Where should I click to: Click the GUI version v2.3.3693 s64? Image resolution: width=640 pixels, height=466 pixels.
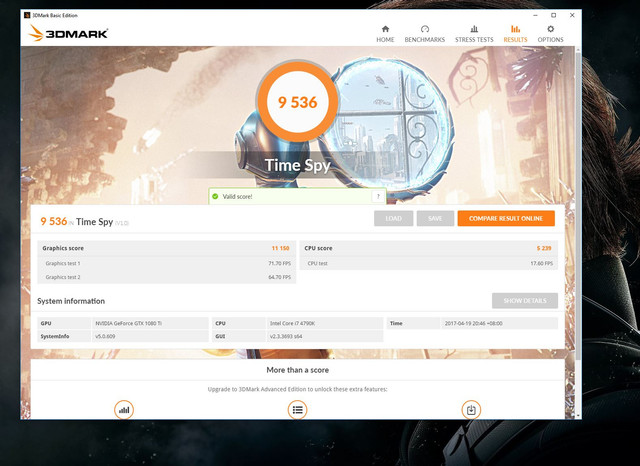pyautogui.click(x=286, y=336)
